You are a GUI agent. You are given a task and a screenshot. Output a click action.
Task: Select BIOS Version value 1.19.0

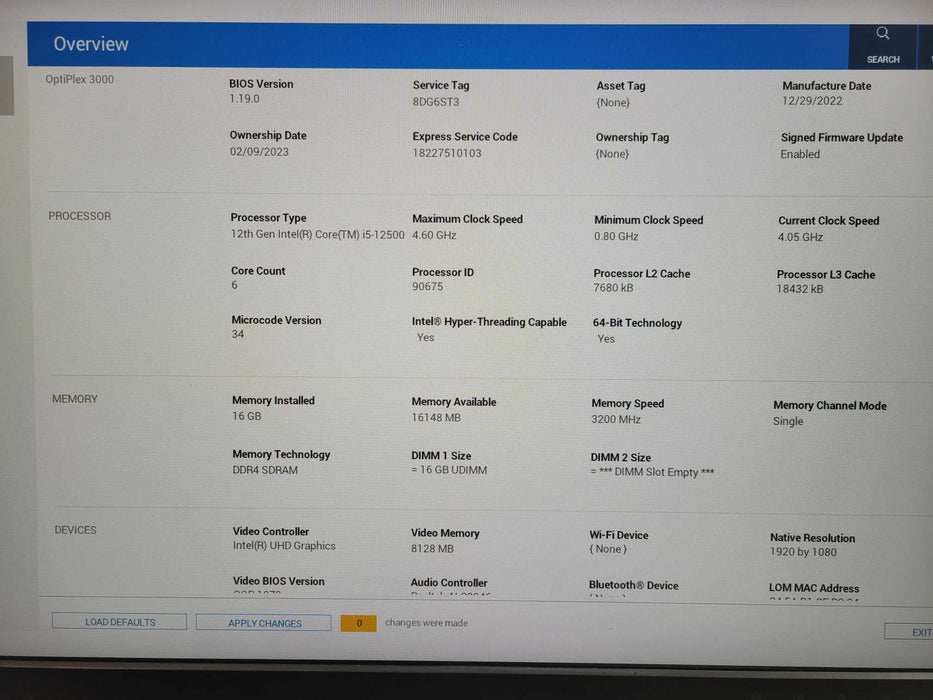coord(245,99)
